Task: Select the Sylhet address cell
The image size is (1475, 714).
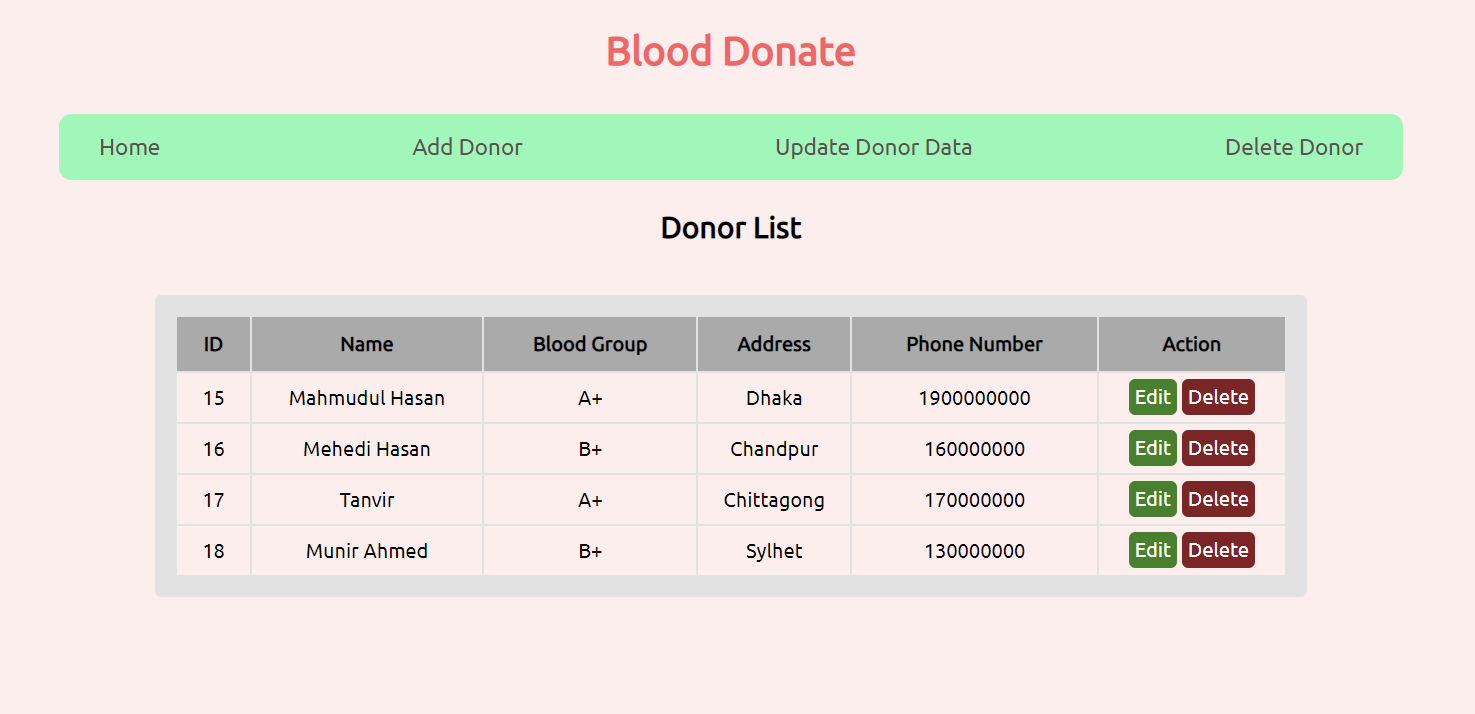Action: pyautogui.click(x=773, y=550)
